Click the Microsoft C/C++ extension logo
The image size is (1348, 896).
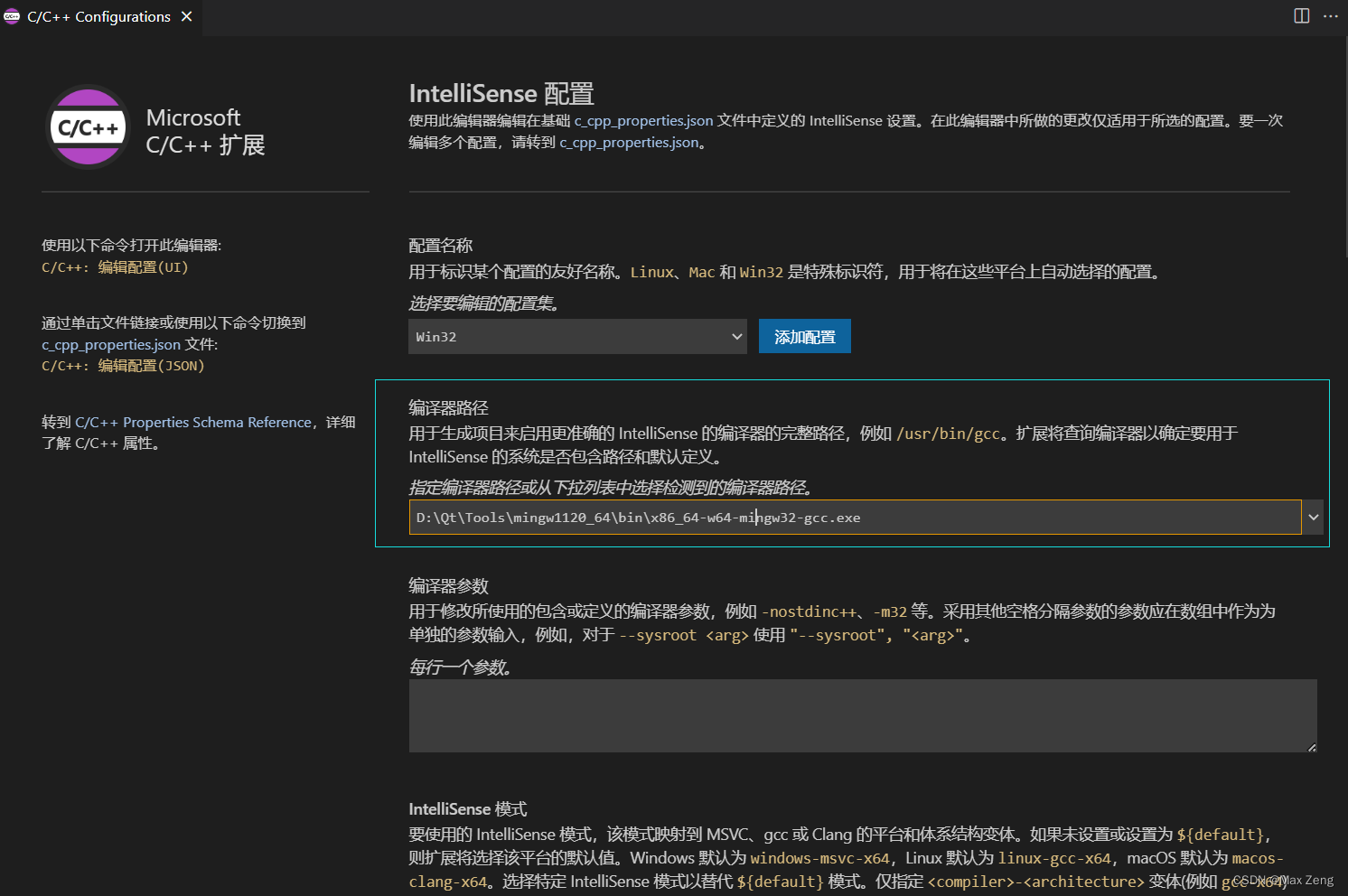88,127
